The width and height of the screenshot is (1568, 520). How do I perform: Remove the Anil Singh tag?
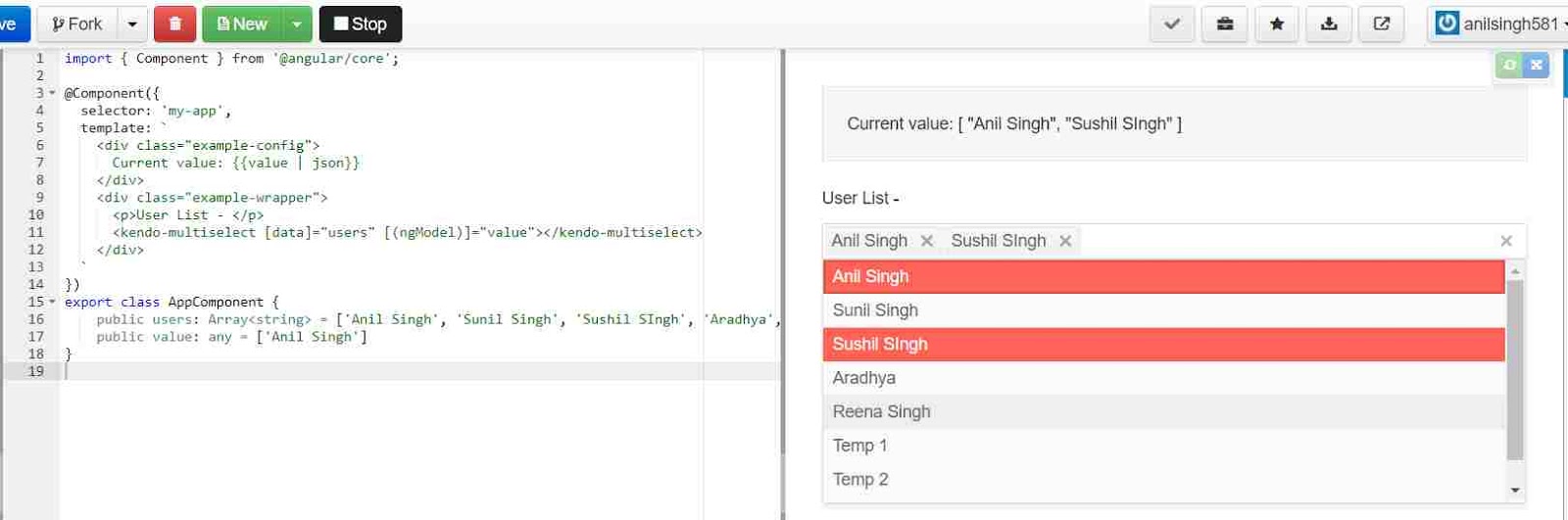click(x=926, y=241)
